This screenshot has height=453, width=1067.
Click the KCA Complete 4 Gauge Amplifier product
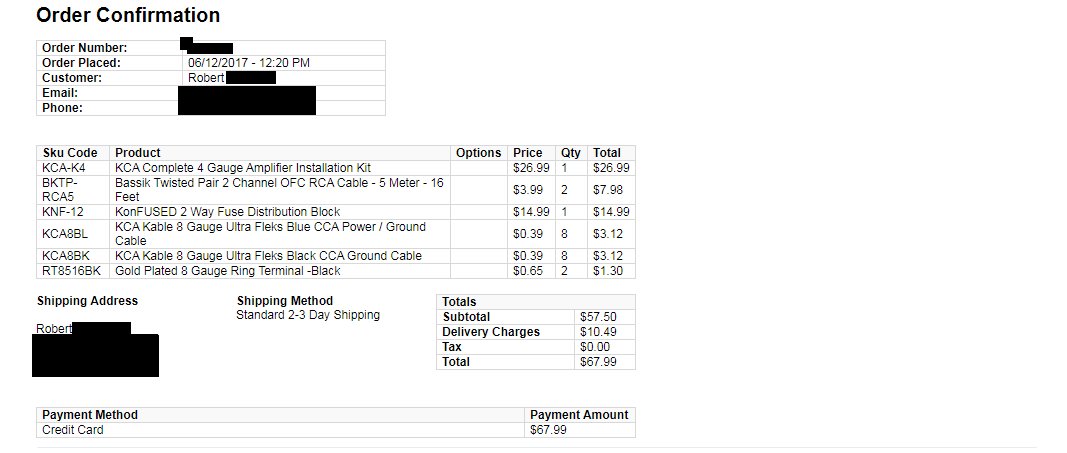pyautogui.click(x=243, y=167)
